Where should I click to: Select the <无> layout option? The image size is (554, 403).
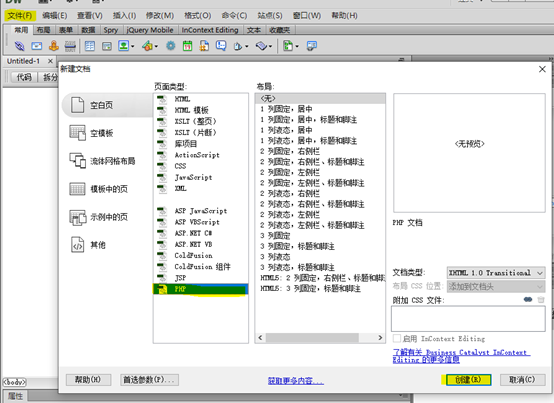[320, 99]
